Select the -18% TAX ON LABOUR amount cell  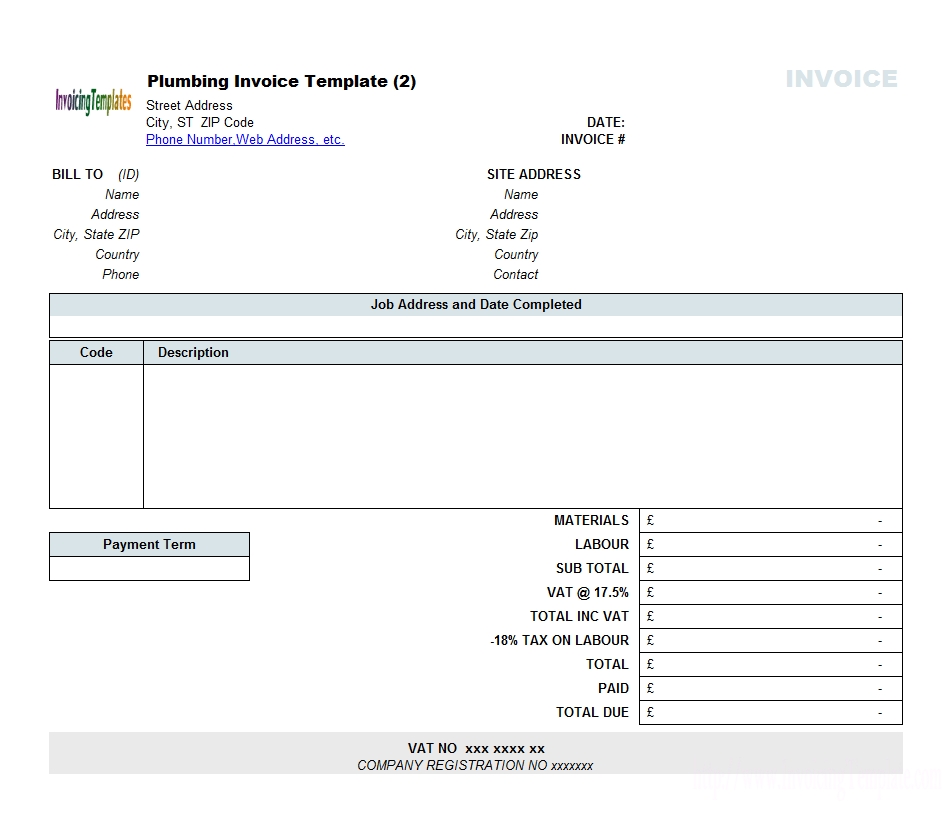770,640
